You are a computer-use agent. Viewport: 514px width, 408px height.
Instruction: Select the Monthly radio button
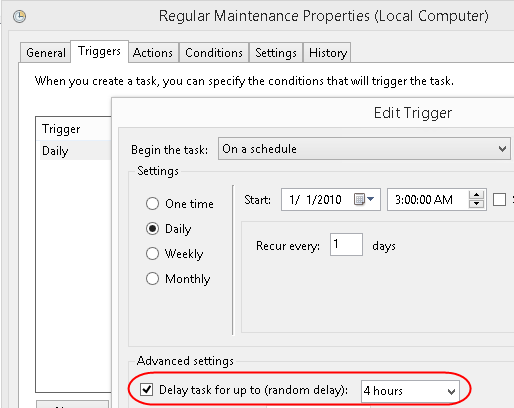coord(152,279)
